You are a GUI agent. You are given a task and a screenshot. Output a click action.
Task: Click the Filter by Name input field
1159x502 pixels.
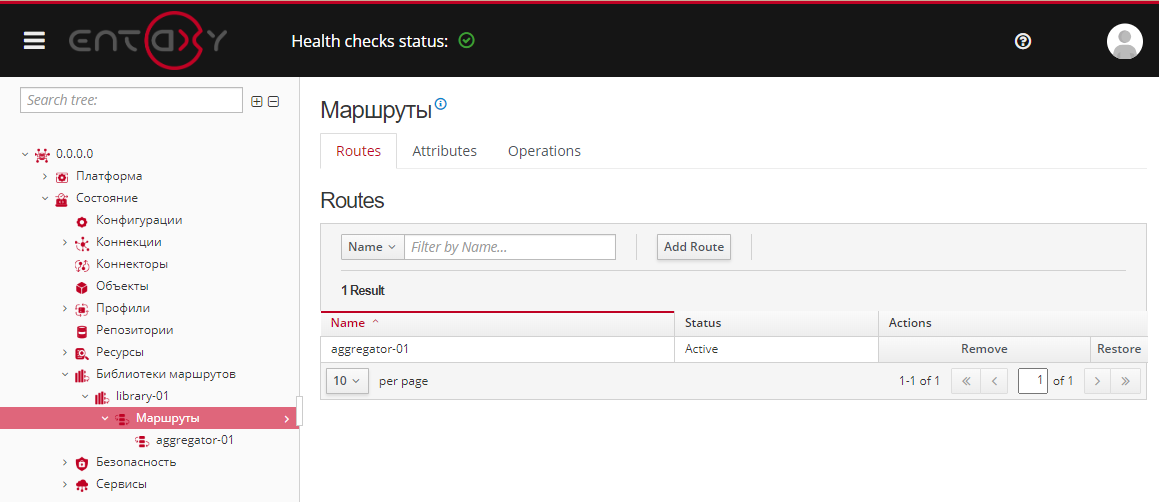[510, 247]
